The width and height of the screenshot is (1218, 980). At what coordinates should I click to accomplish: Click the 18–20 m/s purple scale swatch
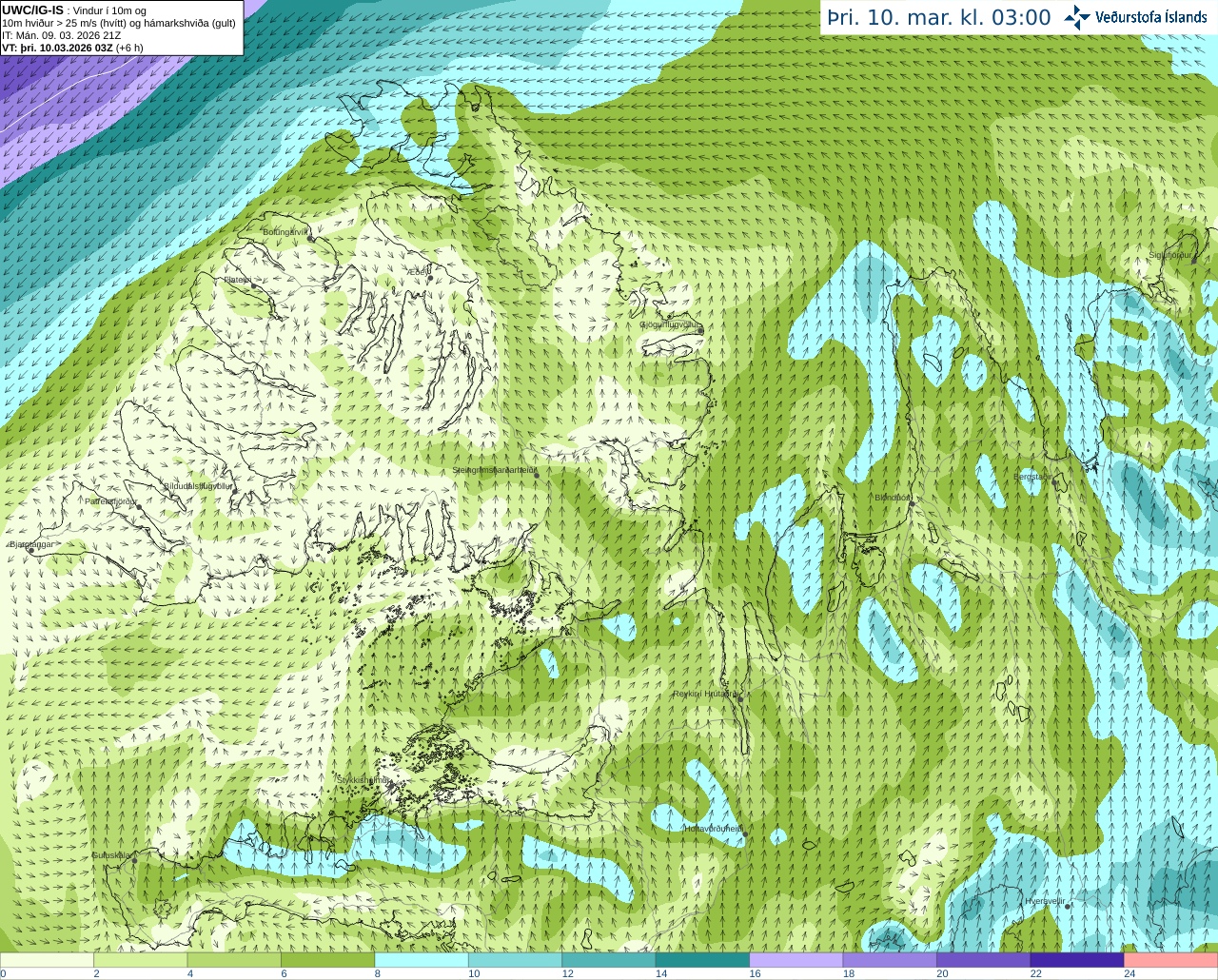[890, 960]
